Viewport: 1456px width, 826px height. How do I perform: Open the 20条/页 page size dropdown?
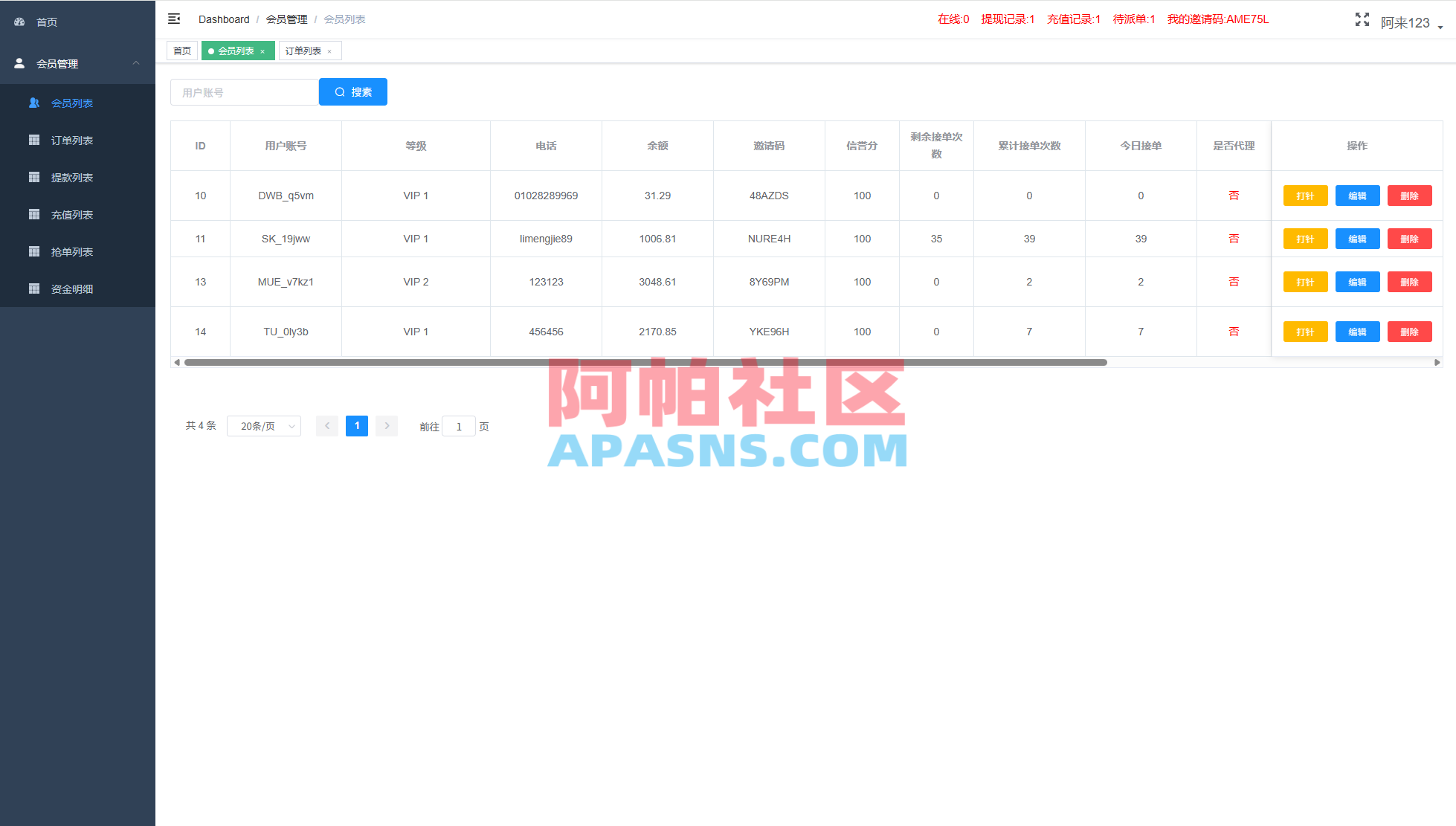(263, 425)
